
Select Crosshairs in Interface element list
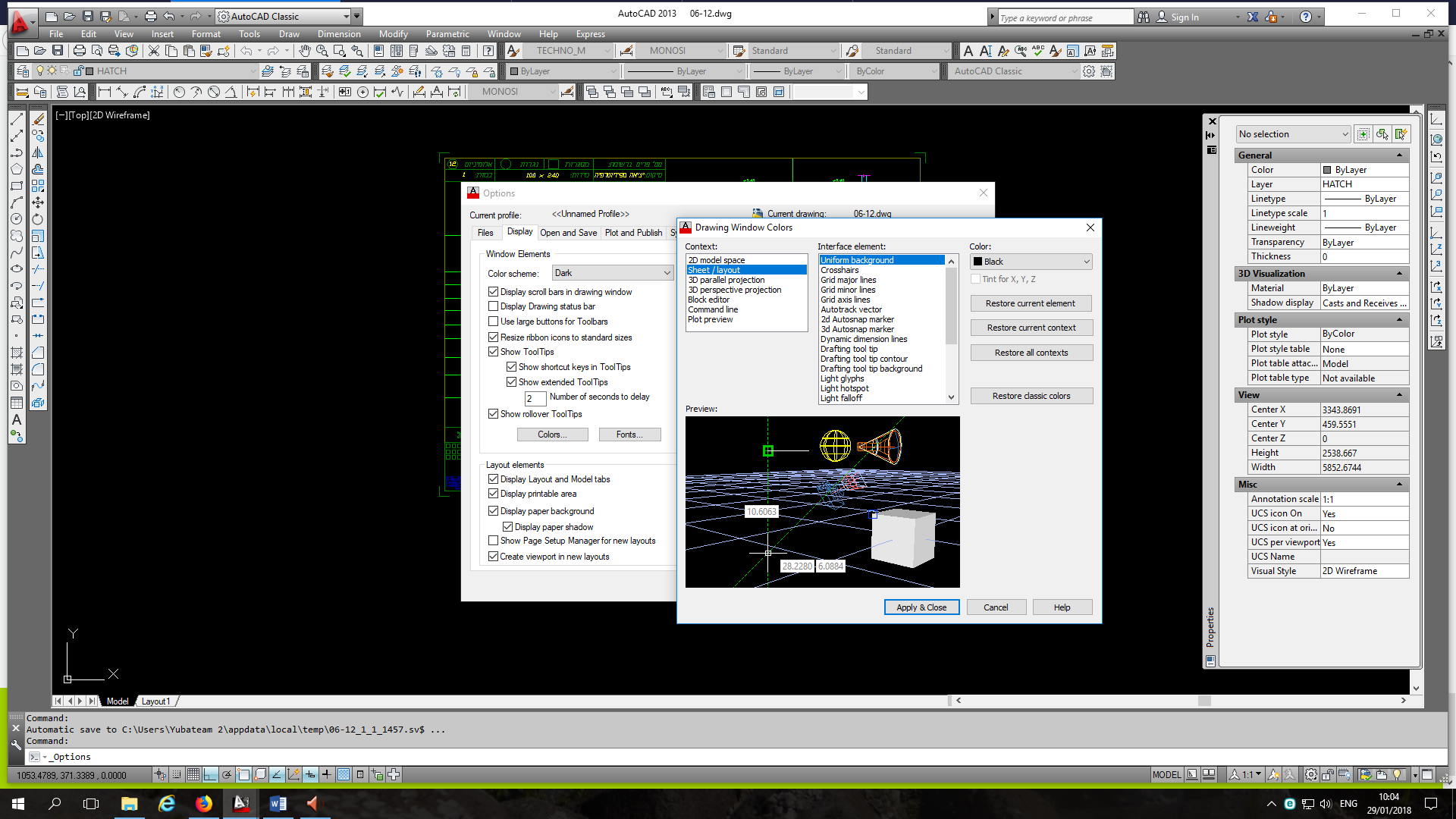tap(839, 270)
